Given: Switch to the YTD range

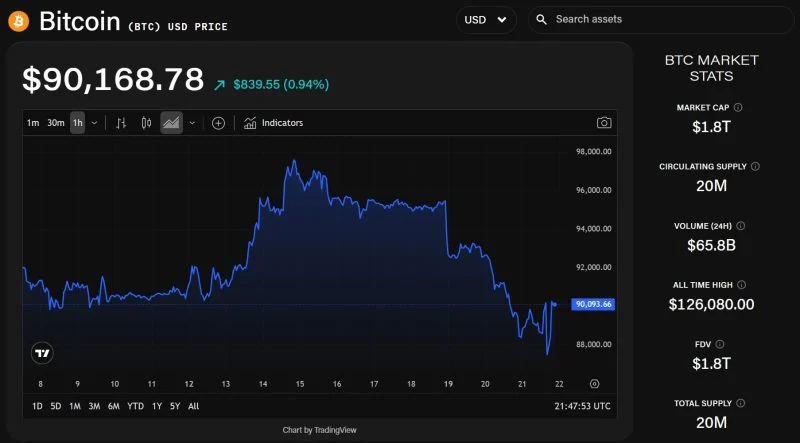Looking at the screenshot, I should (135, 406).
